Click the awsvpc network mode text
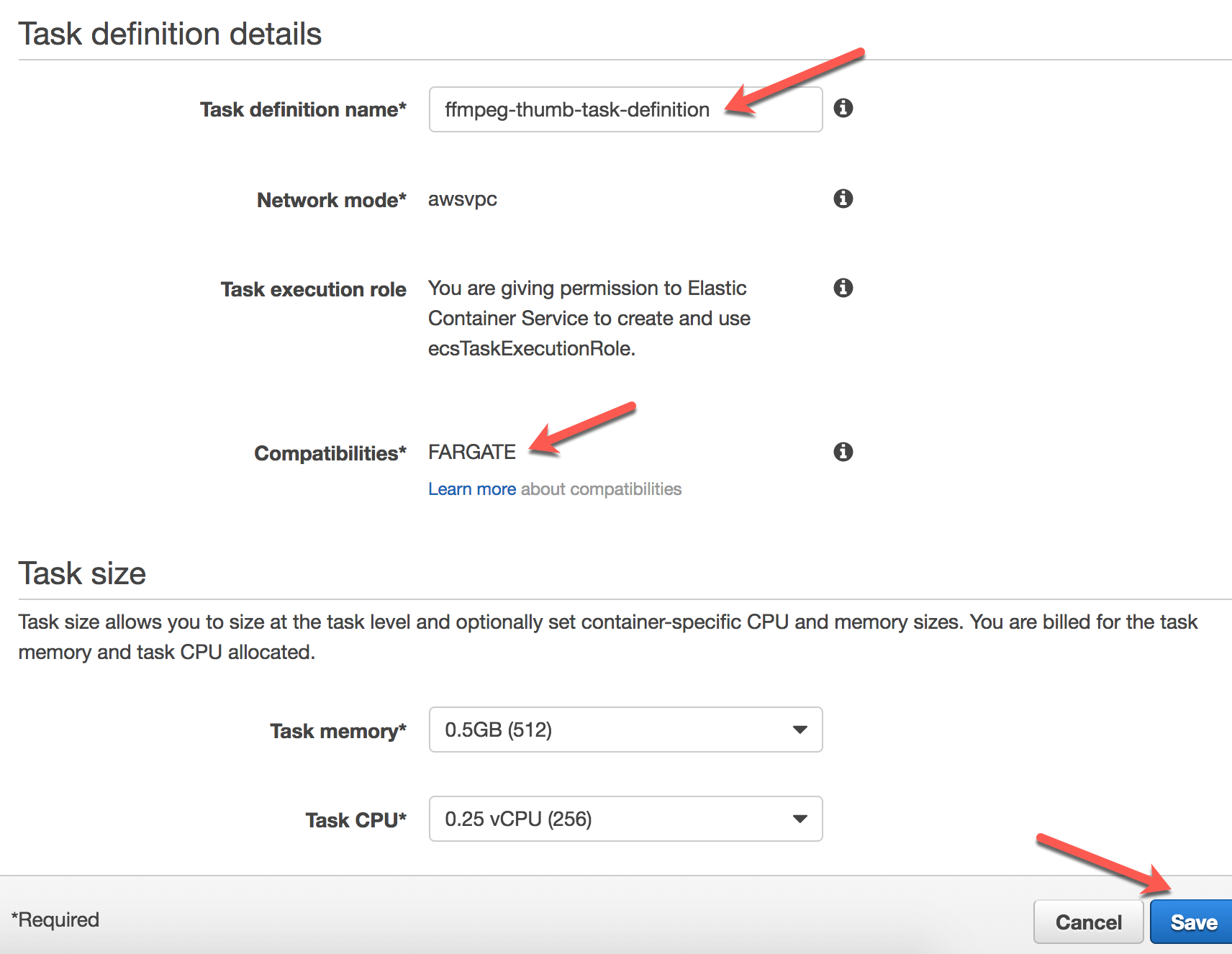1232x954 pixels. (x=462, y=199)
